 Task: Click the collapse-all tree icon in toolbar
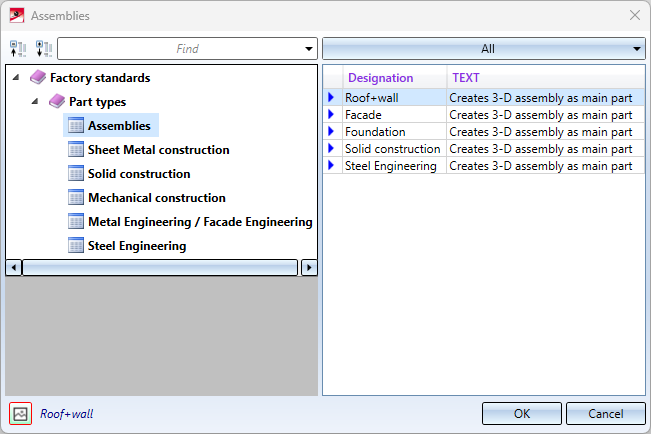18,49
